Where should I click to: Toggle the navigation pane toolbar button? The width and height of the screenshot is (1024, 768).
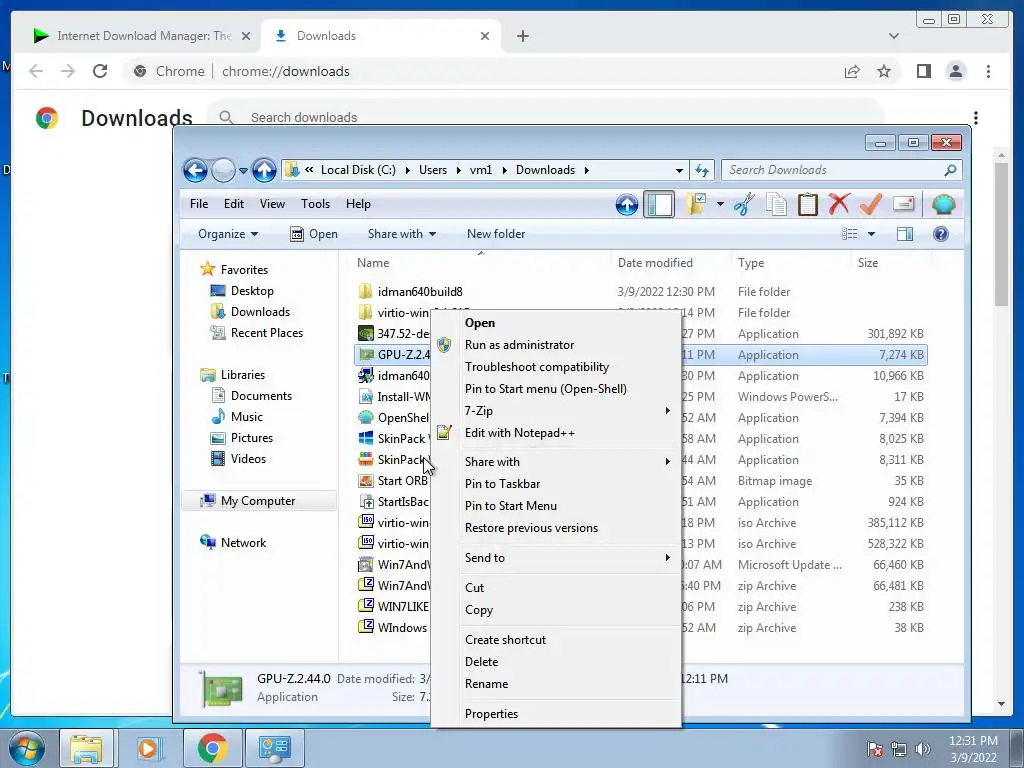click(x=659, y=204)
